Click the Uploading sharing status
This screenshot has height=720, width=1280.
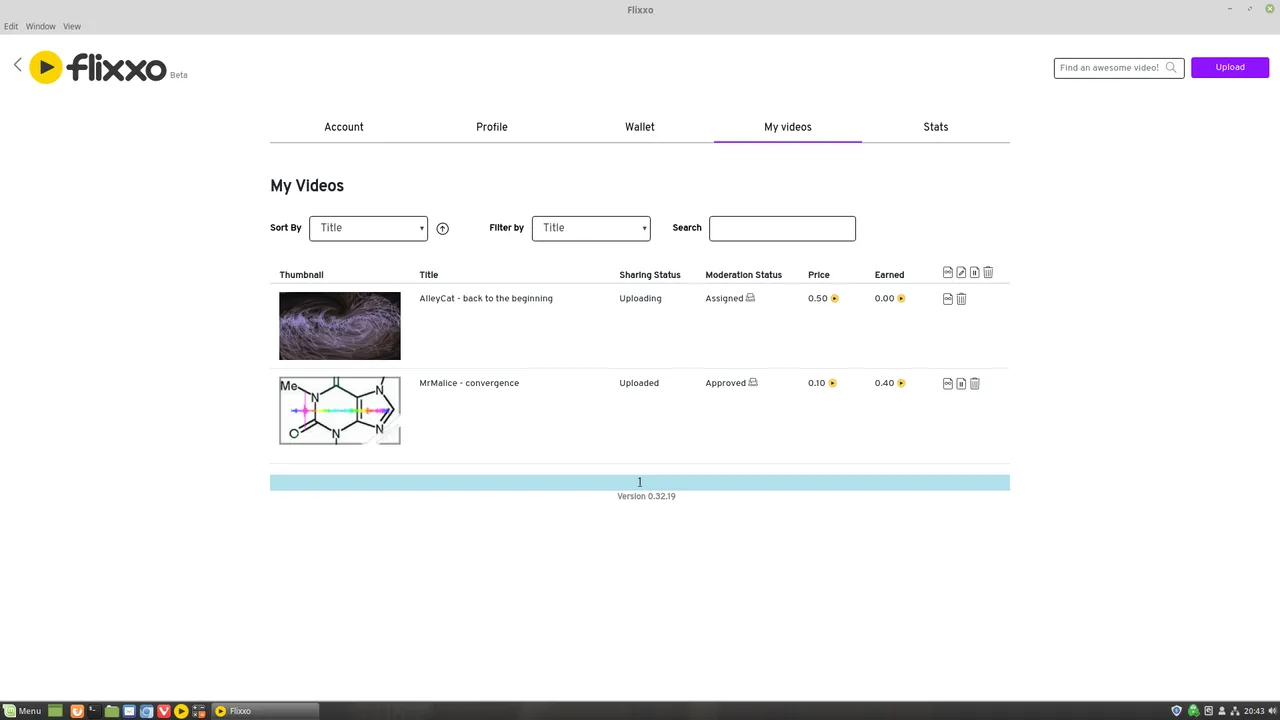pos(640,298)
